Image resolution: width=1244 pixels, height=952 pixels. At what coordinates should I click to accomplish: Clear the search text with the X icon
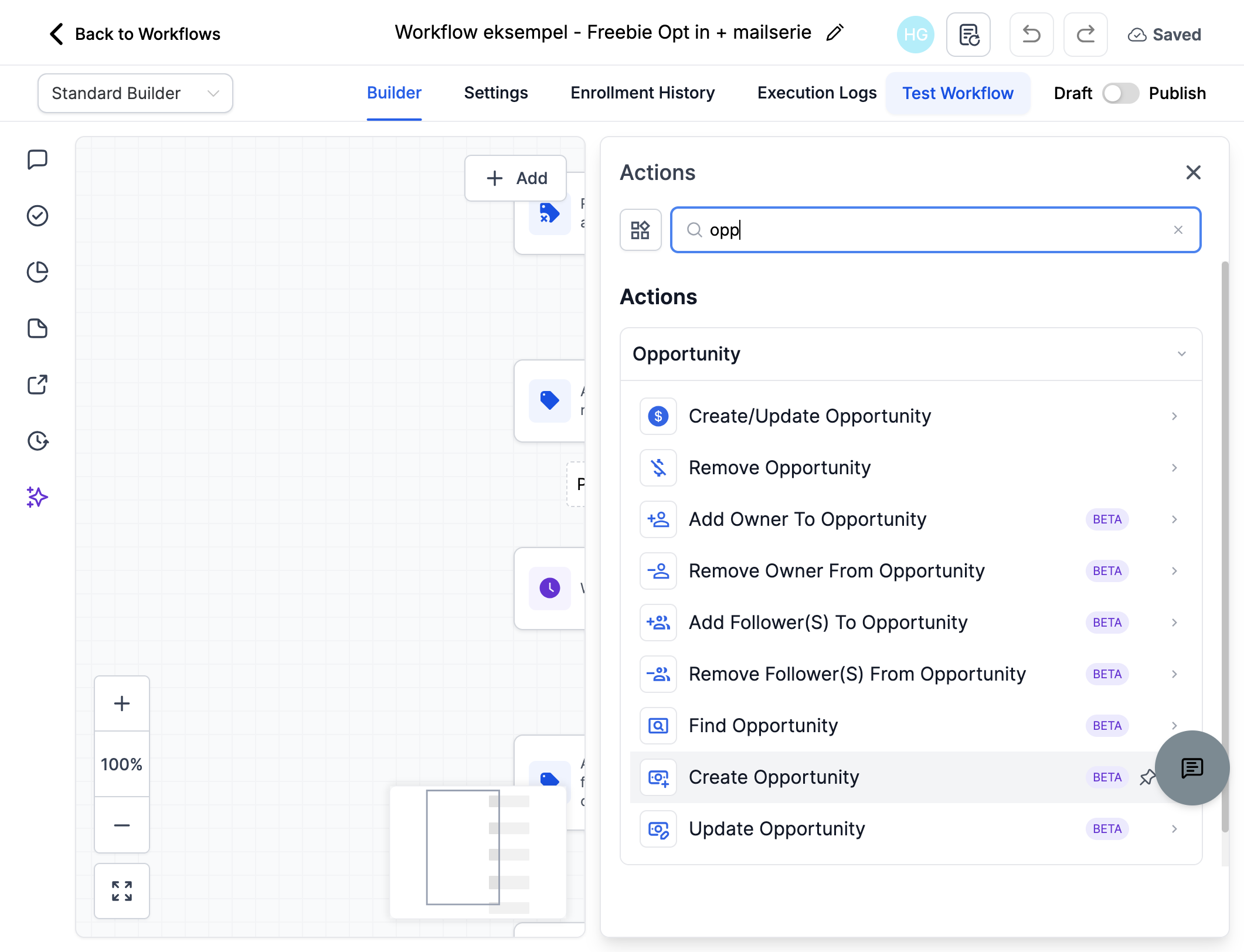point(1178,230)
